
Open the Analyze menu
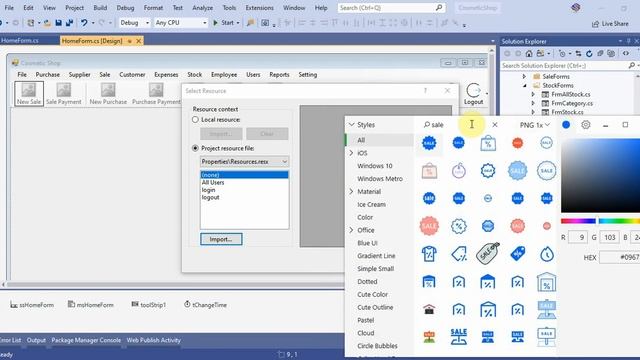(202, 8)
